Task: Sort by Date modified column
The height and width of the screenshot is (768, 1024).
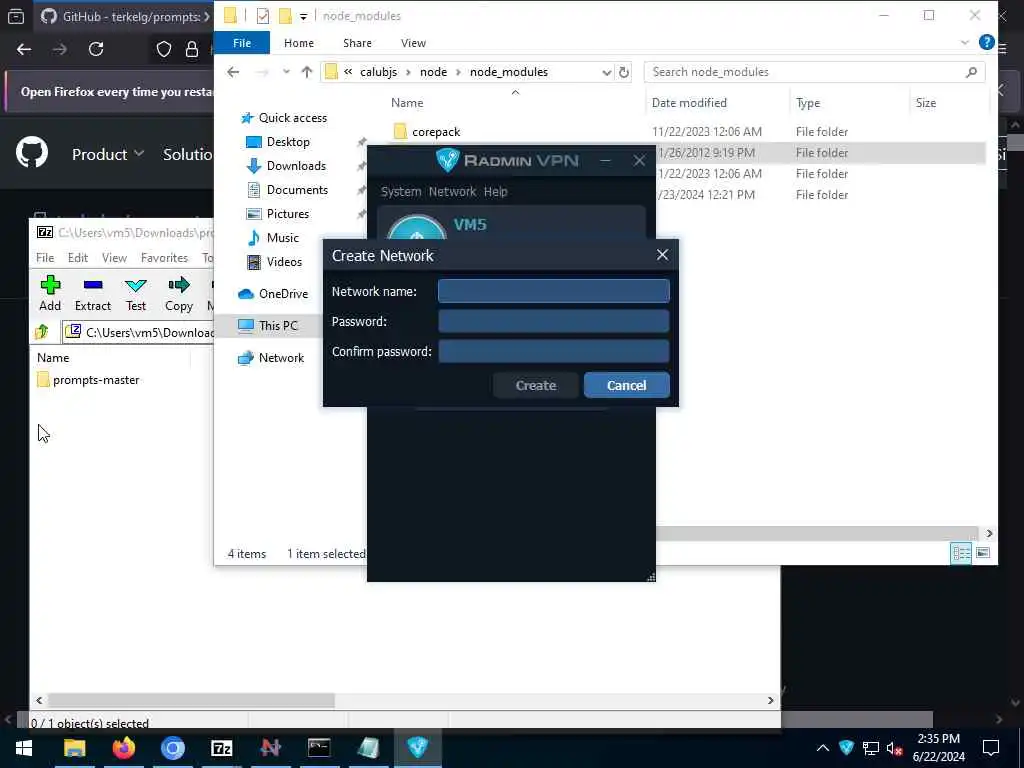Action: click(689, 103)
